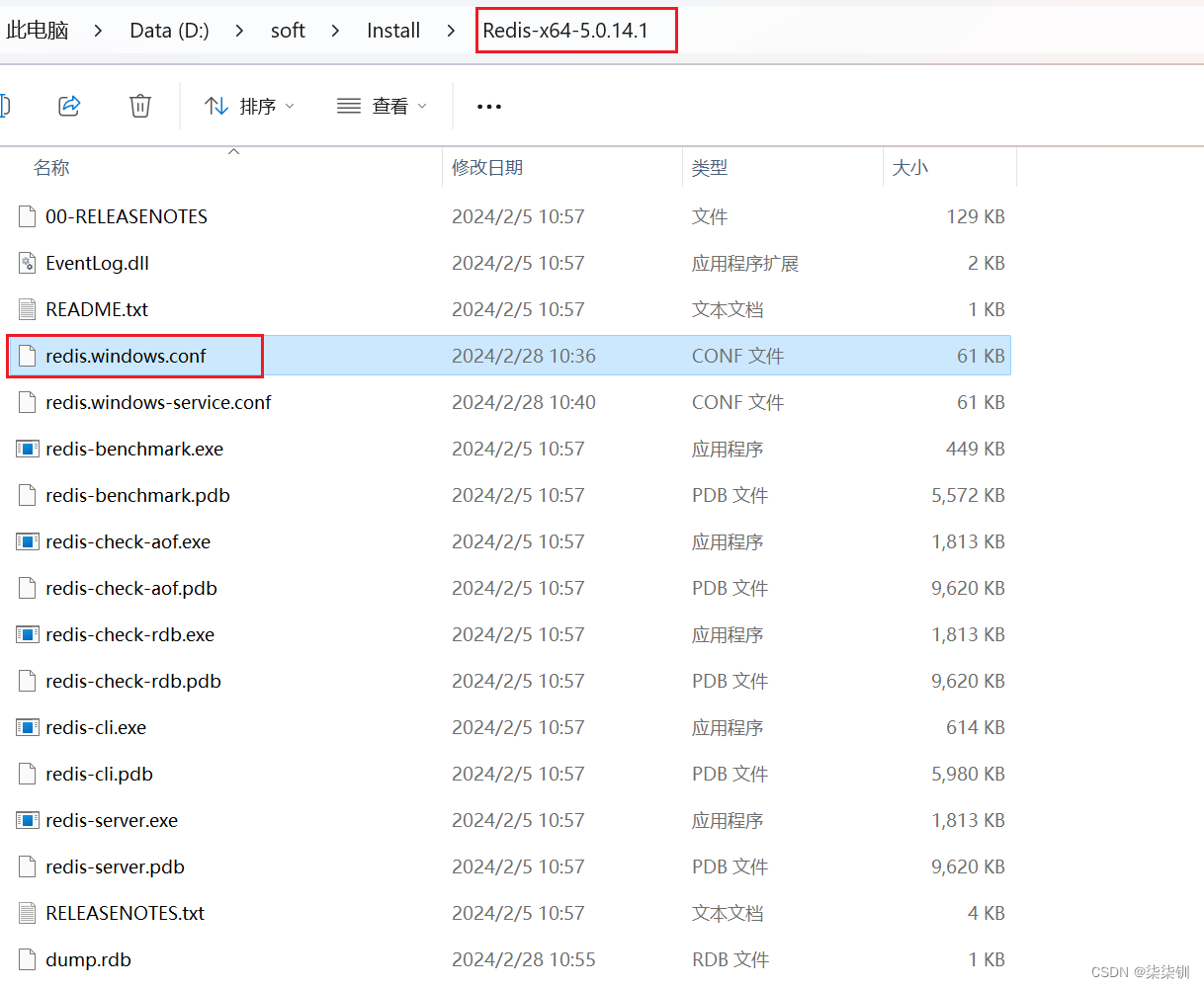Select the redis.windows.conf file
Screen dimensions: 1204x989
(x=136, y=356)
